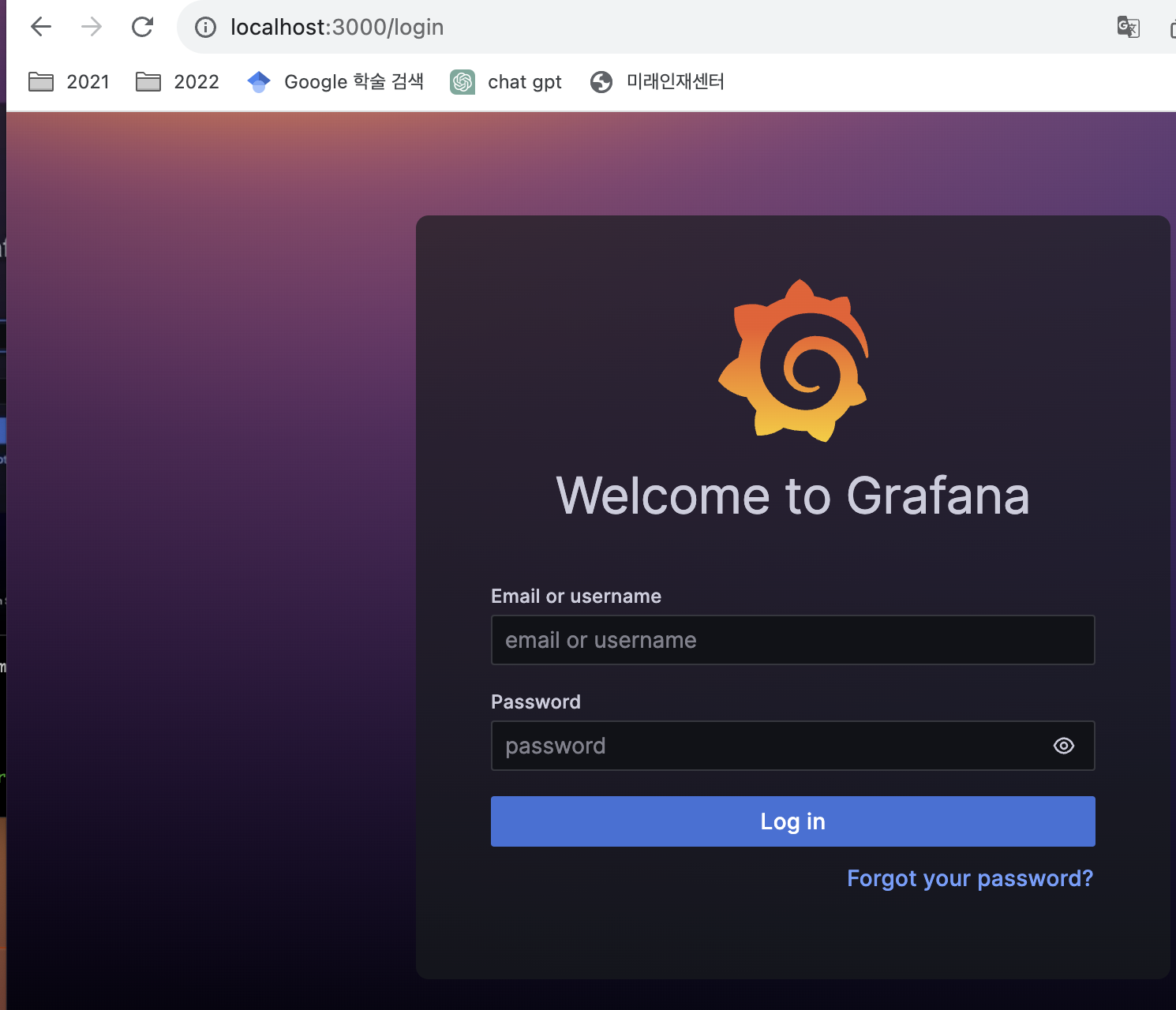The width and height of the screenshot is (1176, 1010).
Task: Open the Google Translate icon in address bar
Action: 1129,27
